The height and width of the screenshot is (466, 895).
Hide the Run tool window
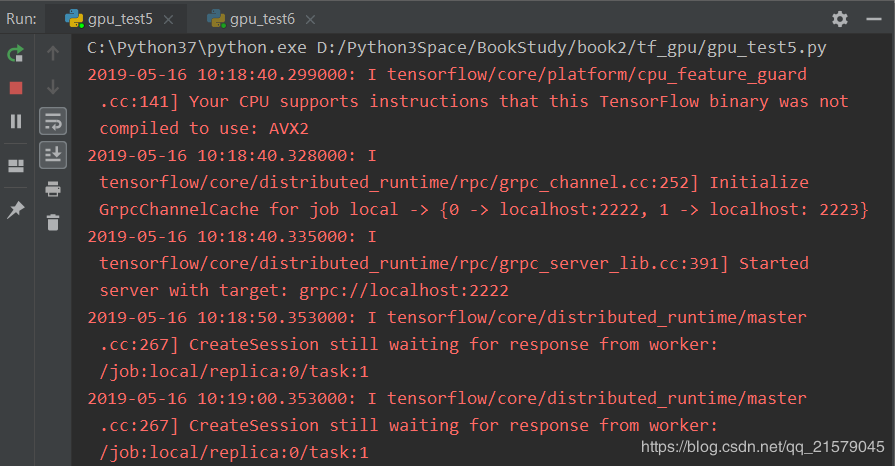(874, 19)
